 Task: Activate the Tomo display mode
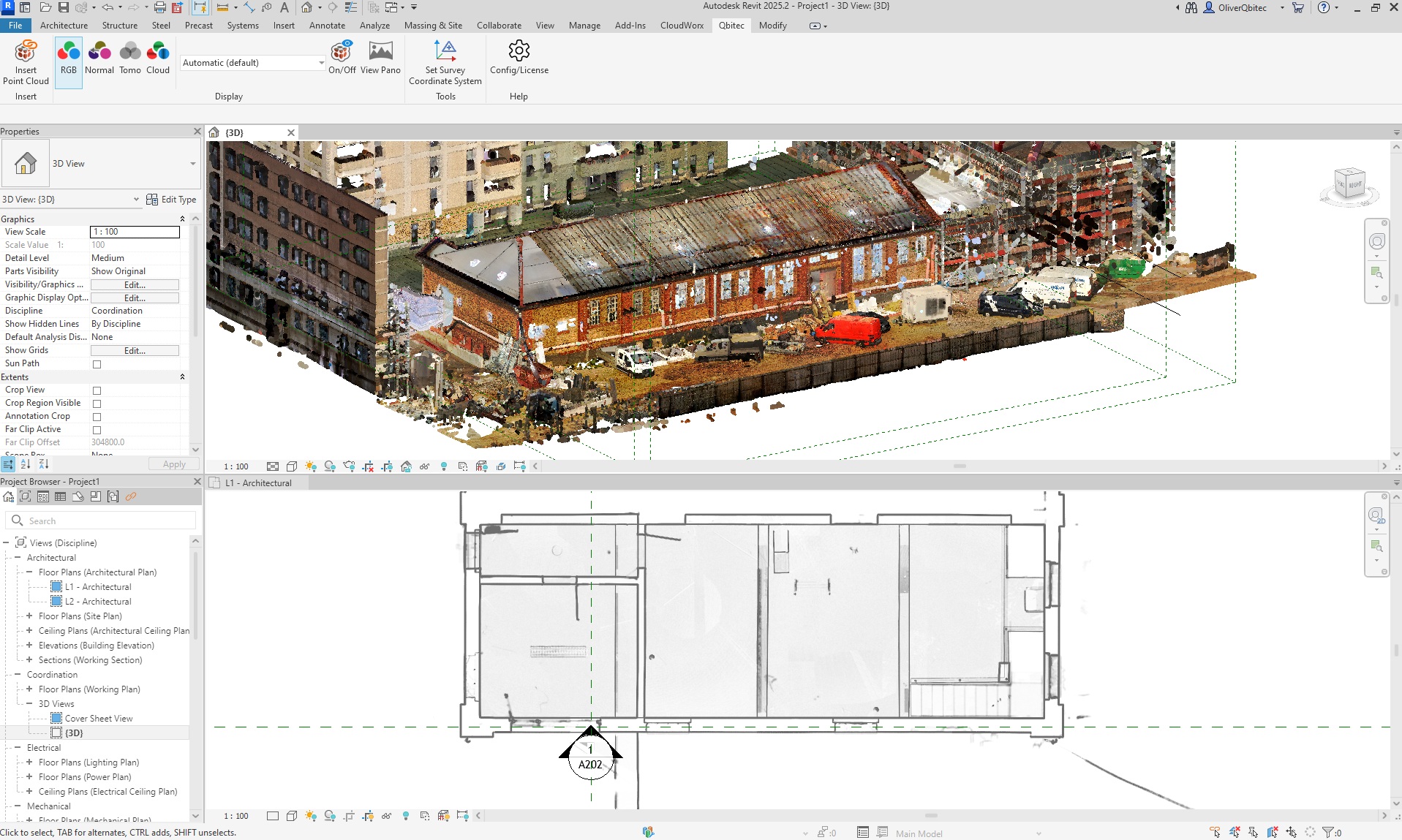[x=130, y=57]
